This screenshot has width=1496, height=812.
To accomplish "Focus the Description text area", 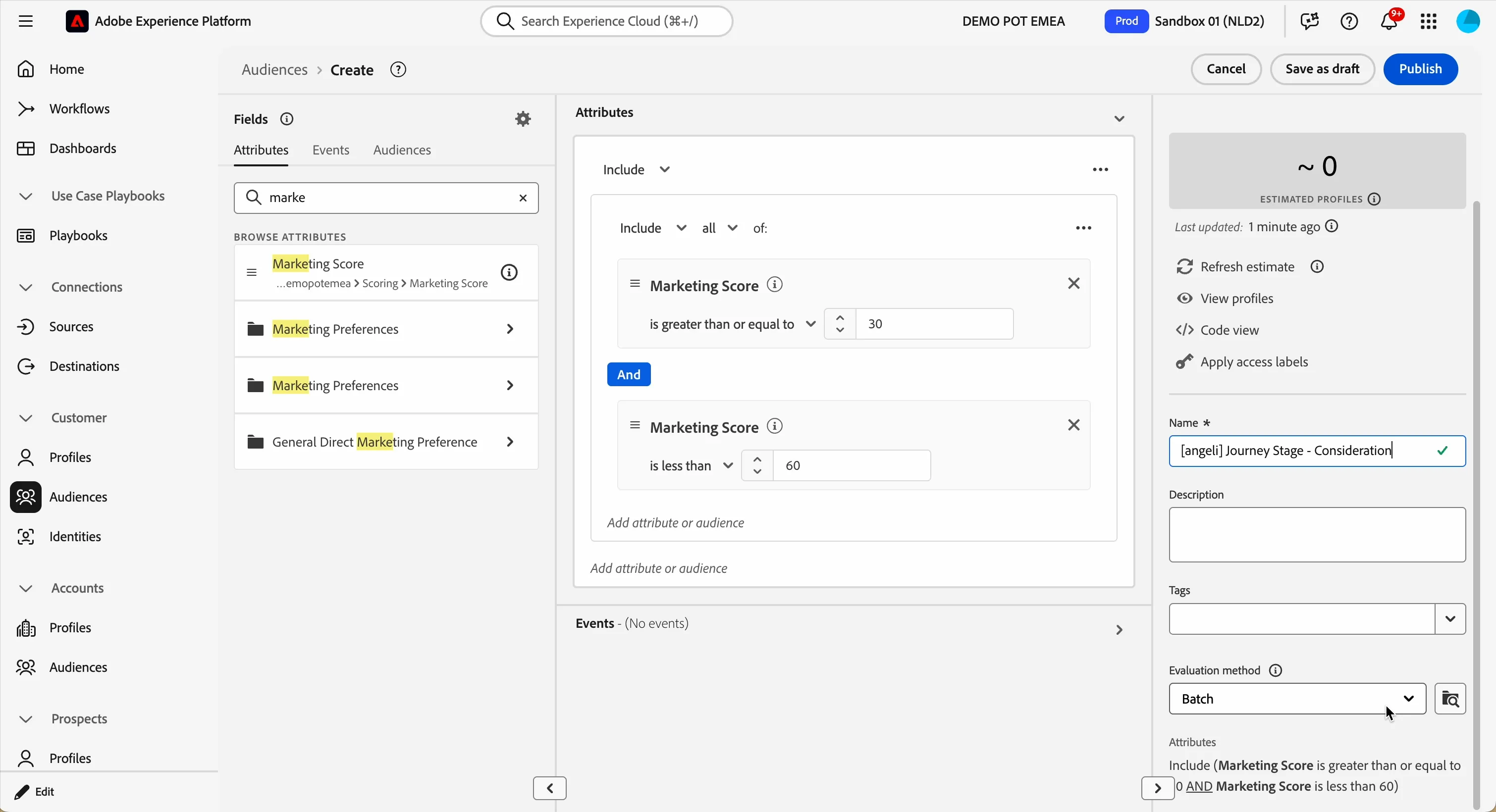I will [x=1317, y=535].
